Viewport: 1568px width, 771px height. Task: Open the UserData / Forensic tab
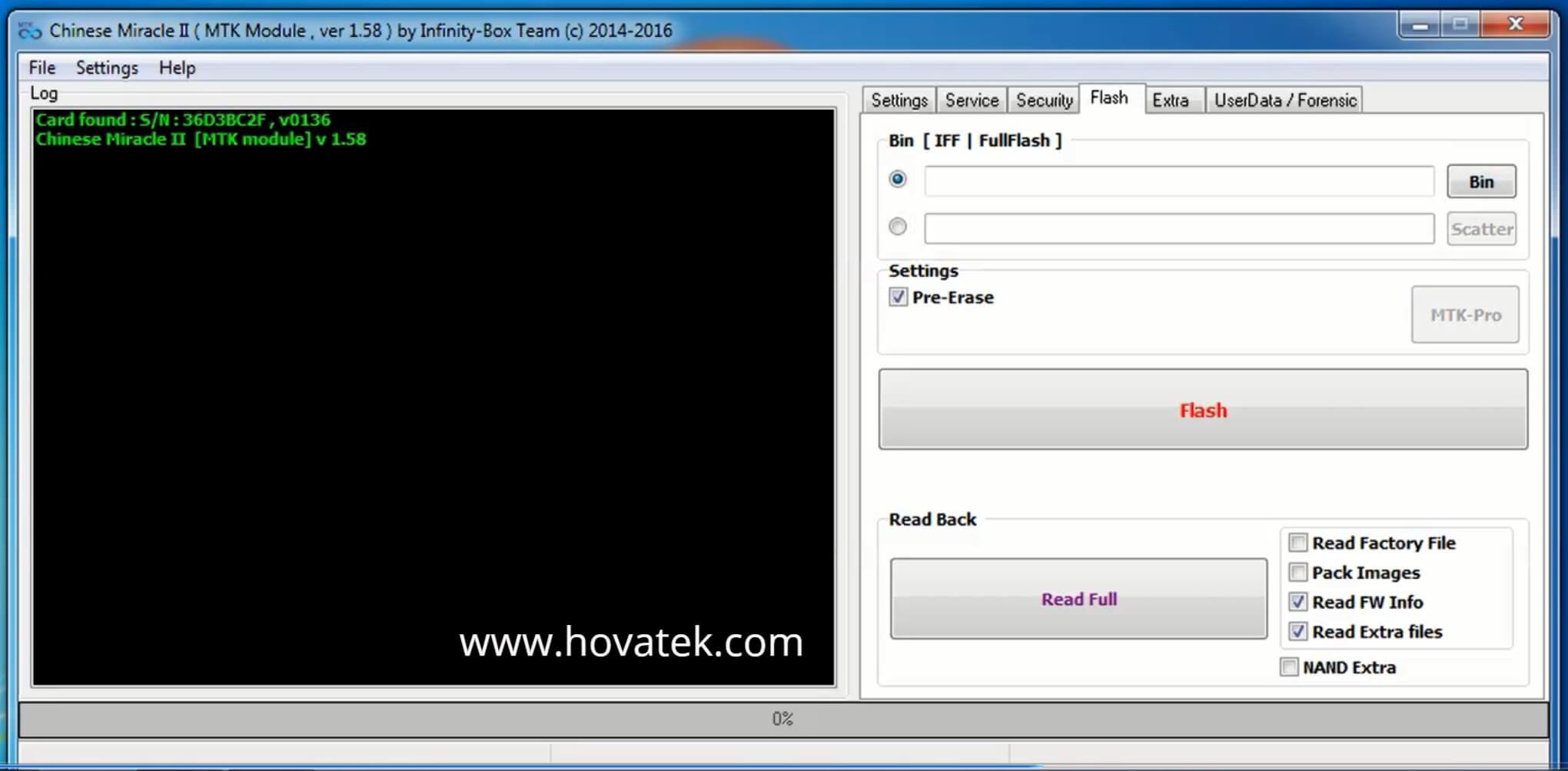[1285, 100]
